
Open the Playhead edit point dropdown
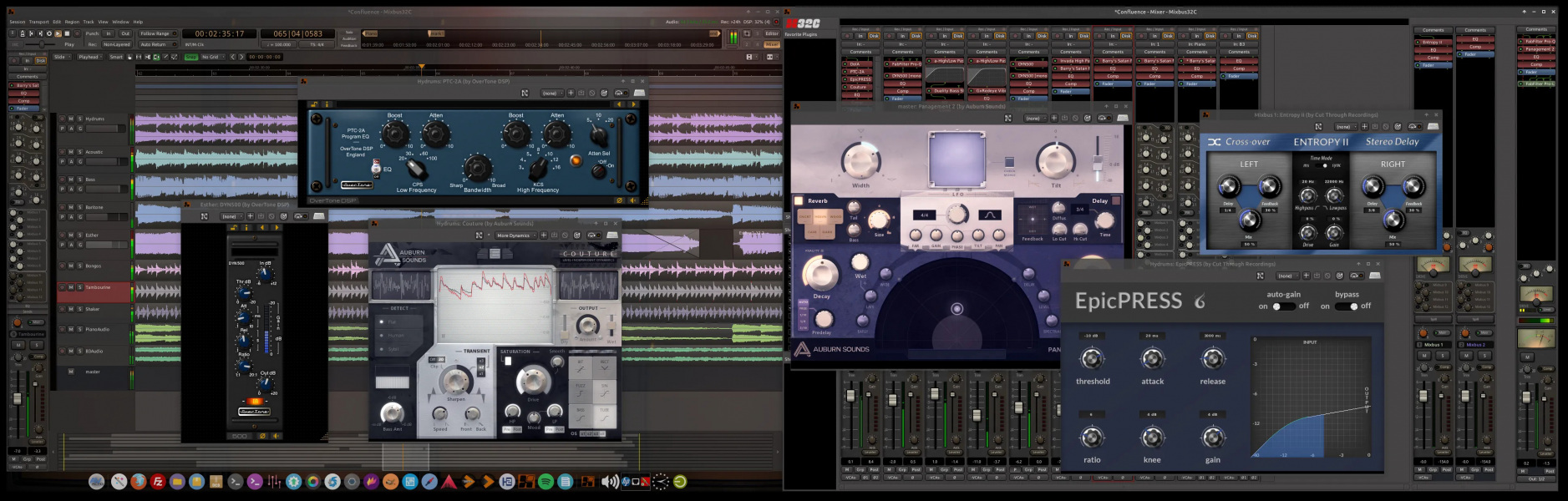point(89,57)
